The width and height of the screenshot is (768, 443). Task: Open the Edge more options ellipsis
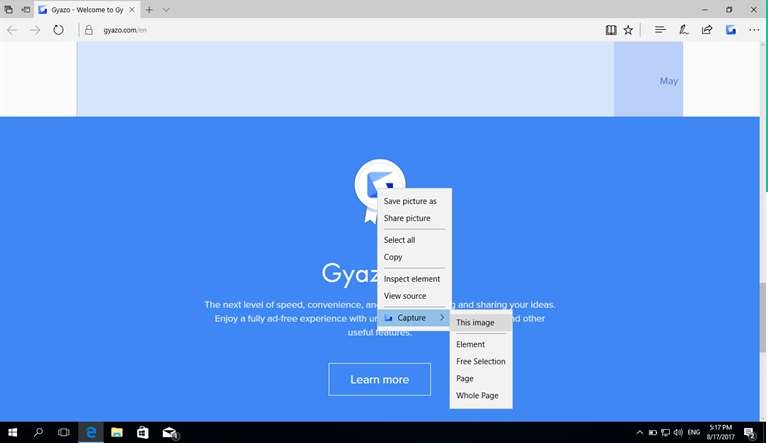coord(754,30)
